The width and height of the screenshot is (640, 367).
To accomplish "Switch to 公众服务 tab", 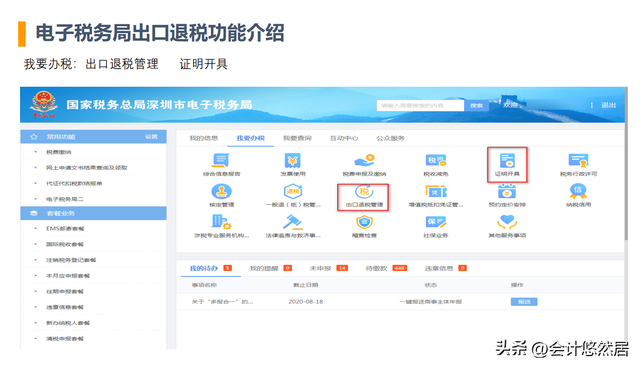I will pyautogui.click(x=390, y=138).
